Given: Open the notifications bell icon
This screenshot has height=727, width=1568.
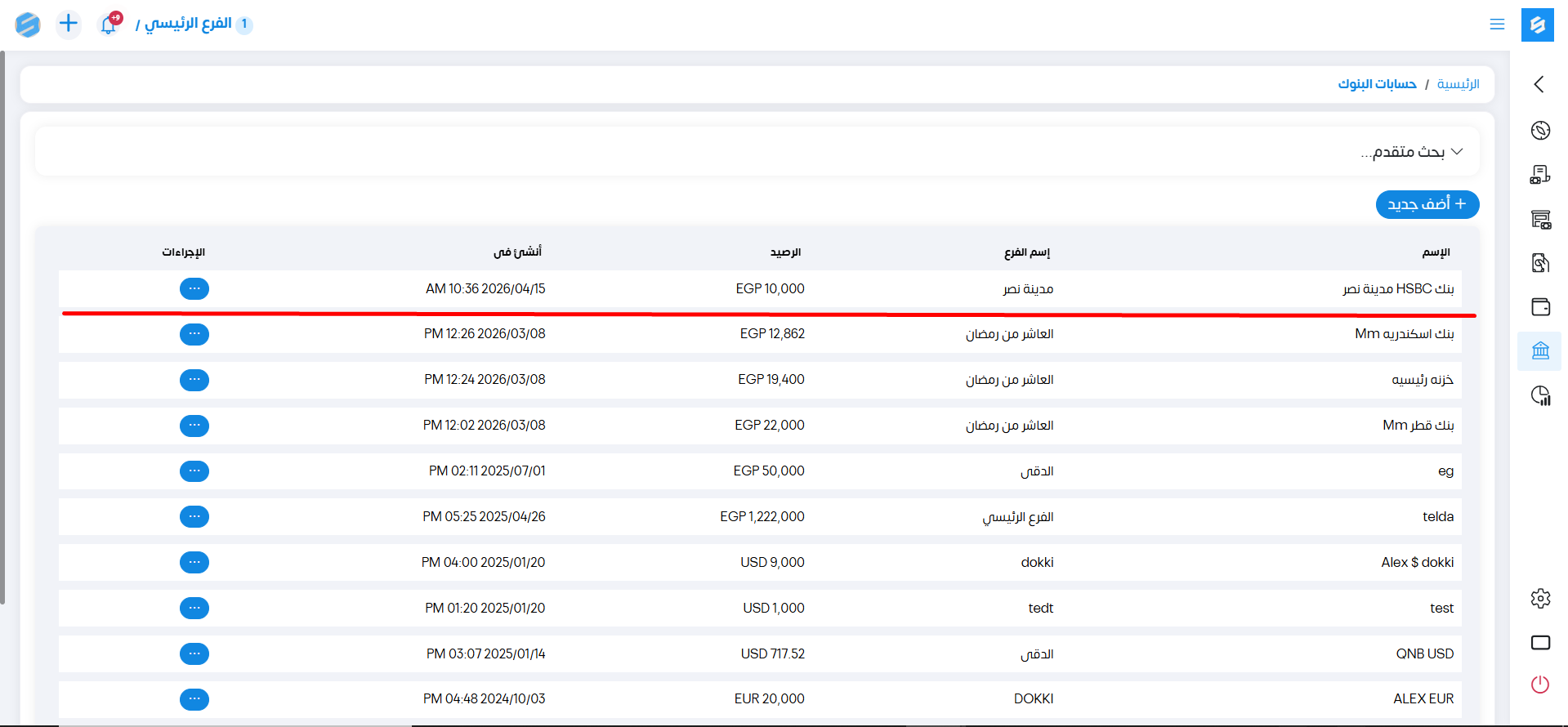Looking at the screenshot, I should pos(109,25).
